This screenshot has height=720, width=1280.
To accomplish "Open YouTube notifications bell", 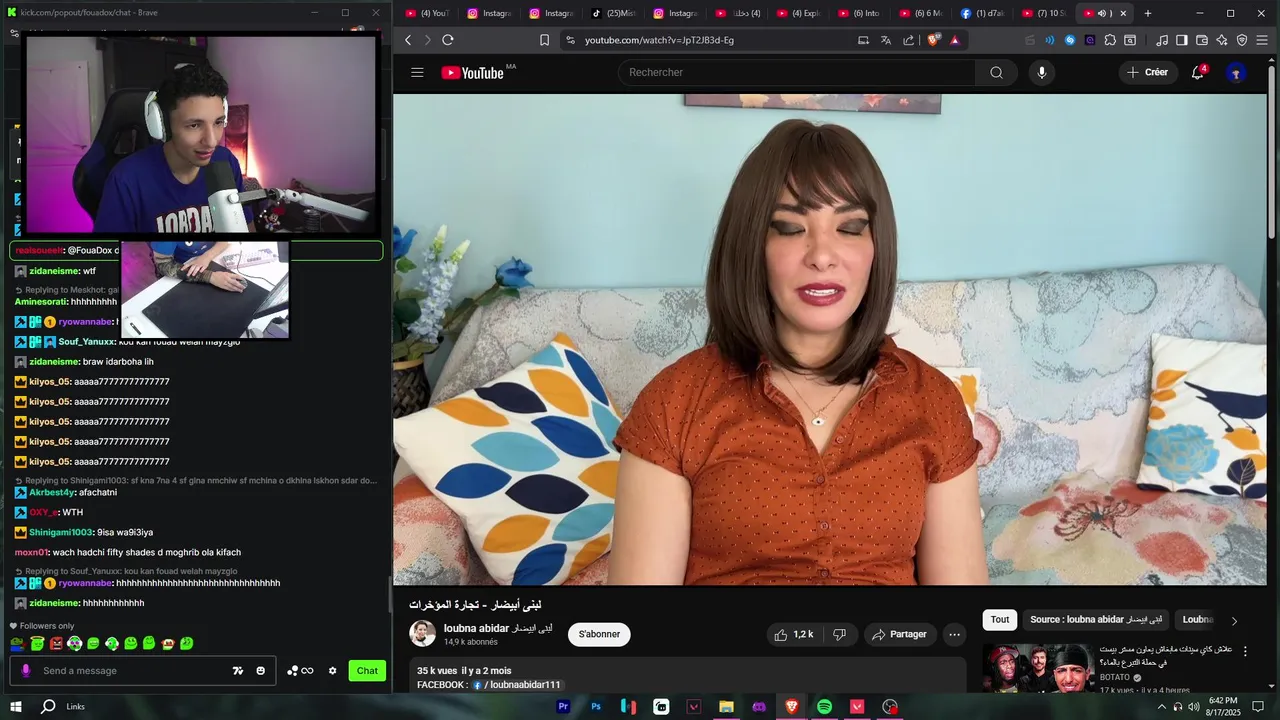I will 1197,72.
